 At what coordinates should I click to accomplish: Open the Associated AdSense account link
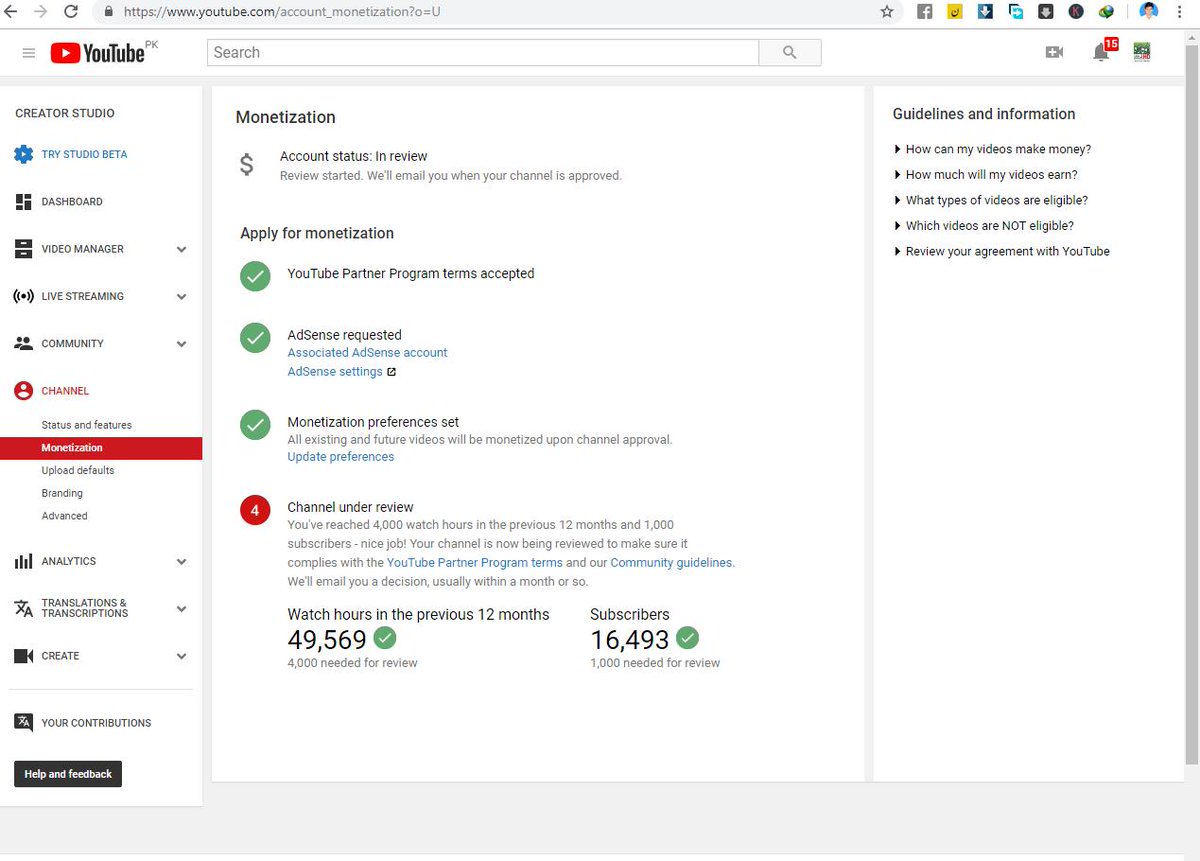[367, 353]
